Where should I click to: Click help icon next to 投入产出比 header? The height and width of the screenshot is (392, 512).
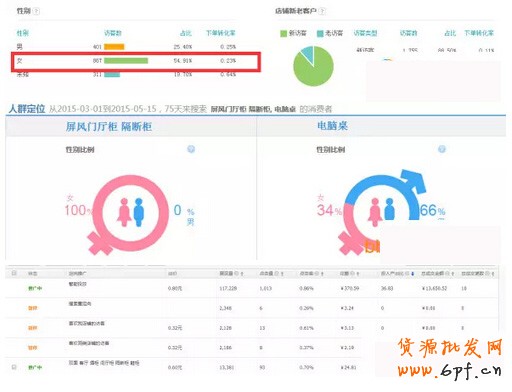pyautogui.click(x=407, y=273)
